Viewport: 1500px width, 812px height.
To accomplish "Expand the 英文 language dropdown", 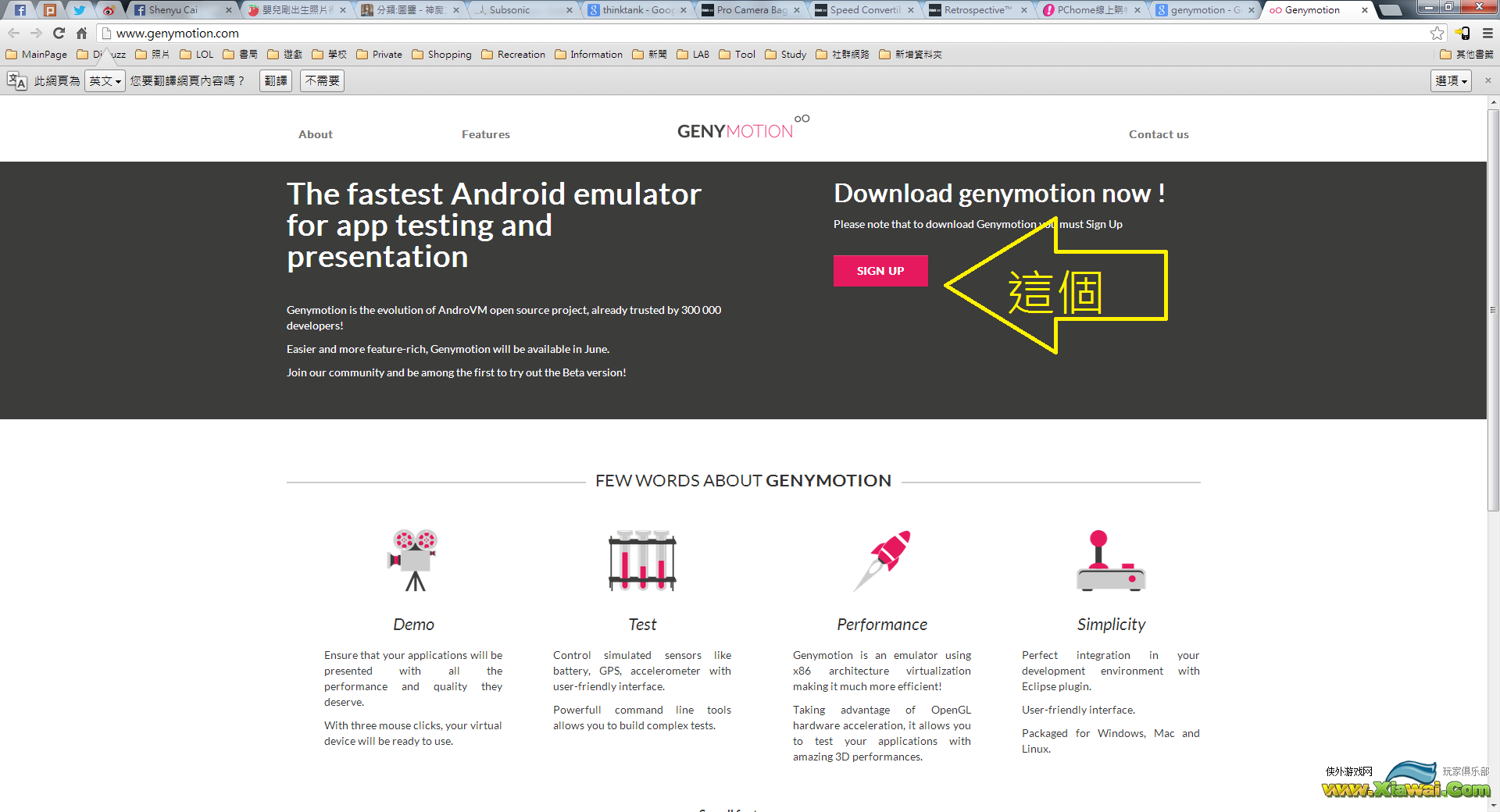I will (x=105, y=80).
